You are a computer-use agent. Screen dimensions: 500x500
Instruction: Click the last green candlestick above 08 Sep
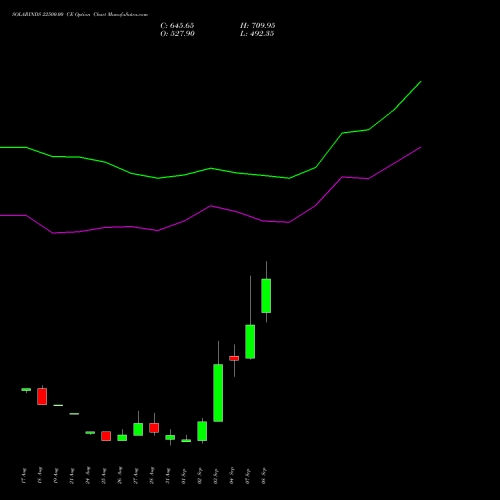point(266,296)
